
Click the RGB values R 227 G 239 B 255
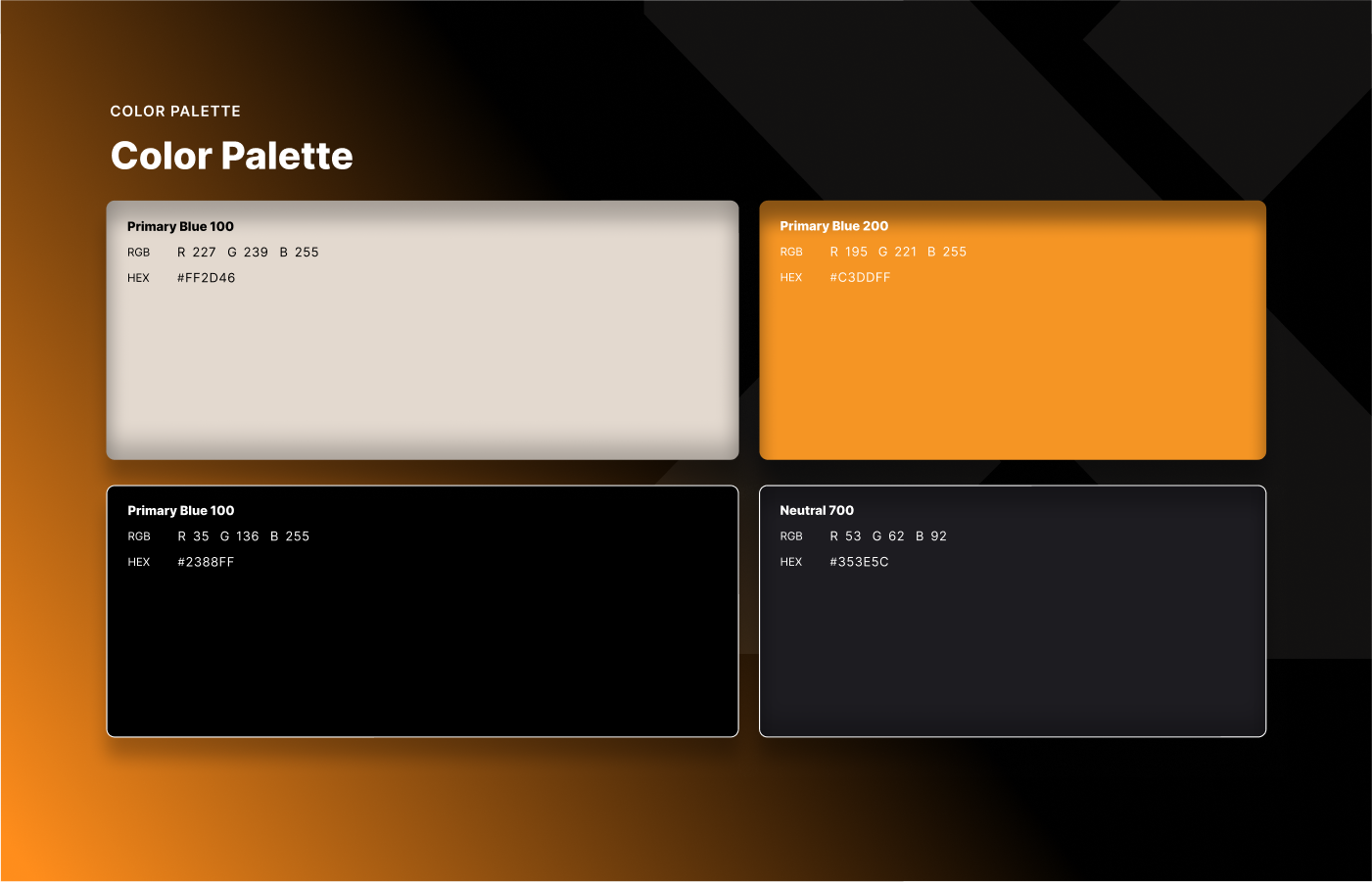248,253
